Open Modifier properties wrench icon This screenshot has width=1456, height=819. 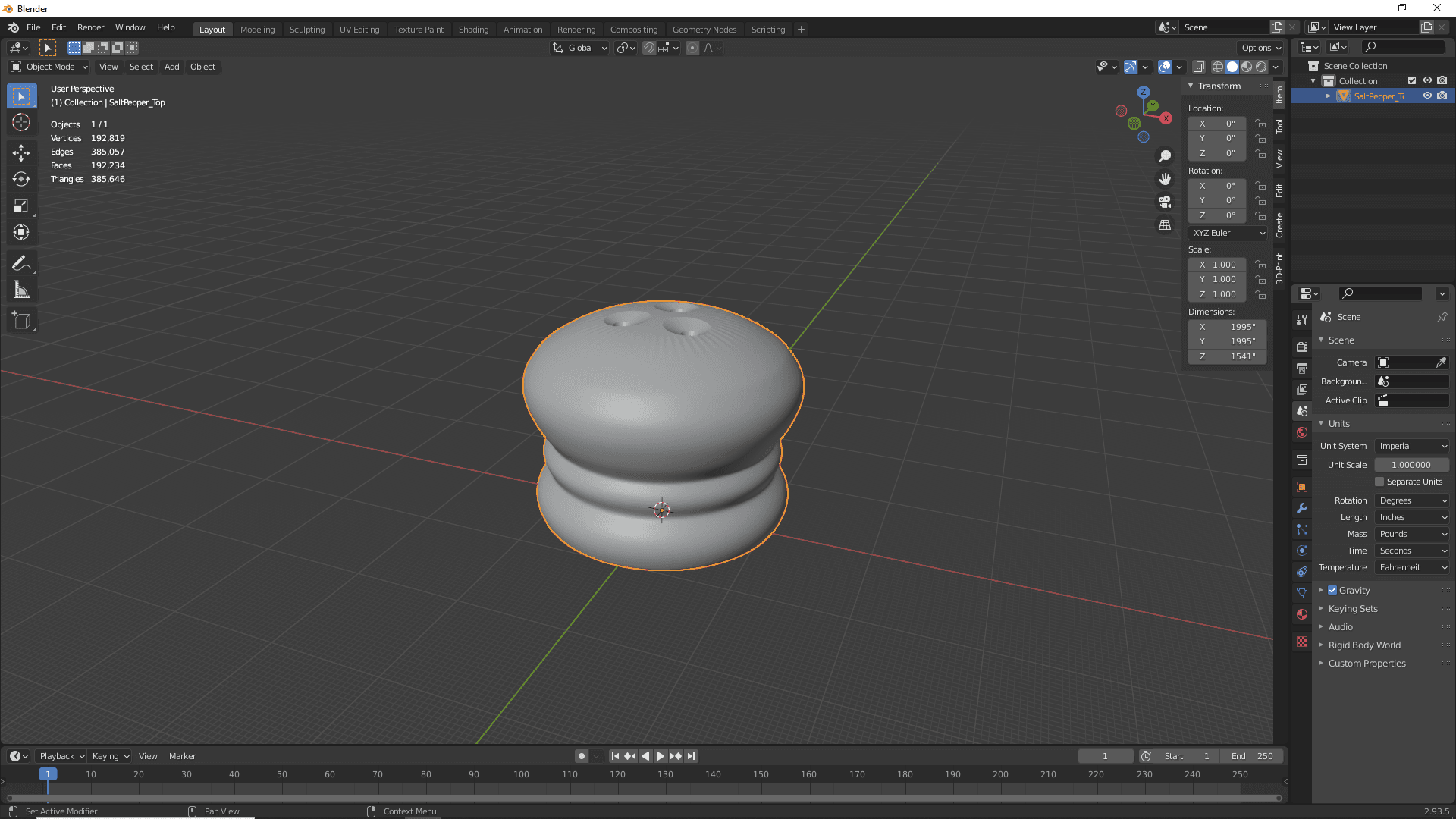(x=1302, y=508)
